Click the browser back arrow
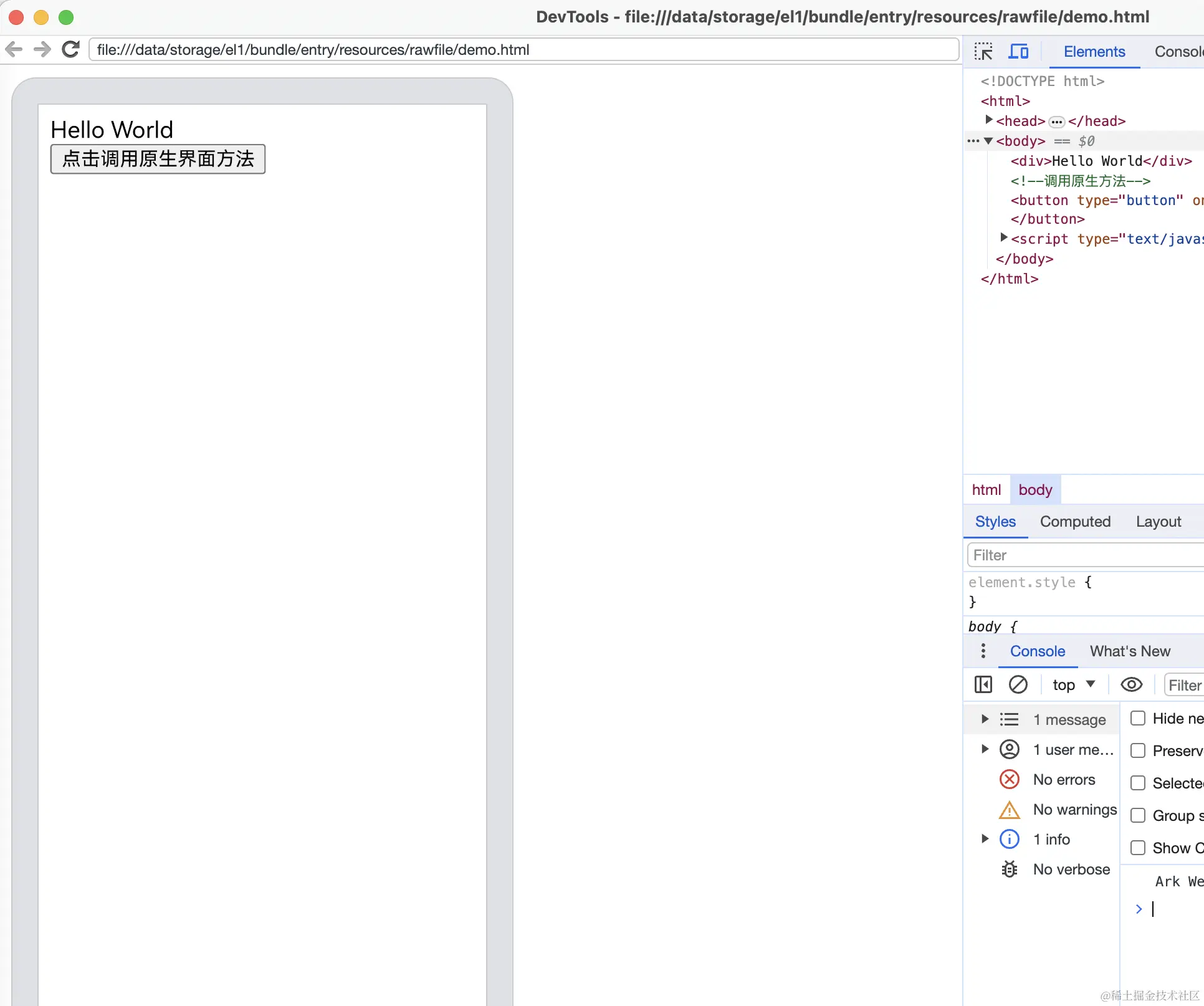The height and width of the screenshot is (1006, 1204). (14, 49)
